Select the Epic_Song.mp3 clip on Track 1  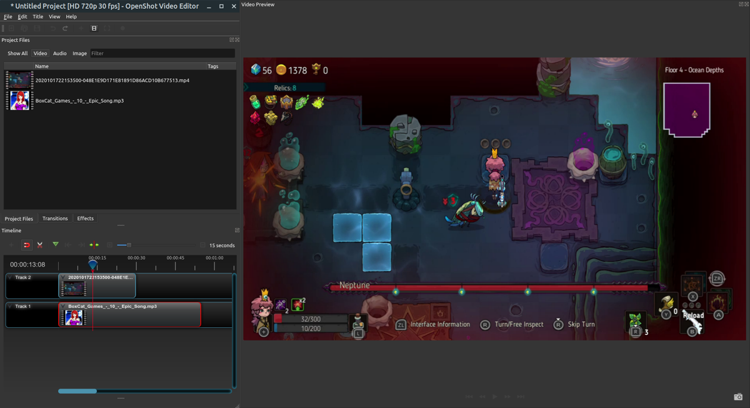pos(130,314)
